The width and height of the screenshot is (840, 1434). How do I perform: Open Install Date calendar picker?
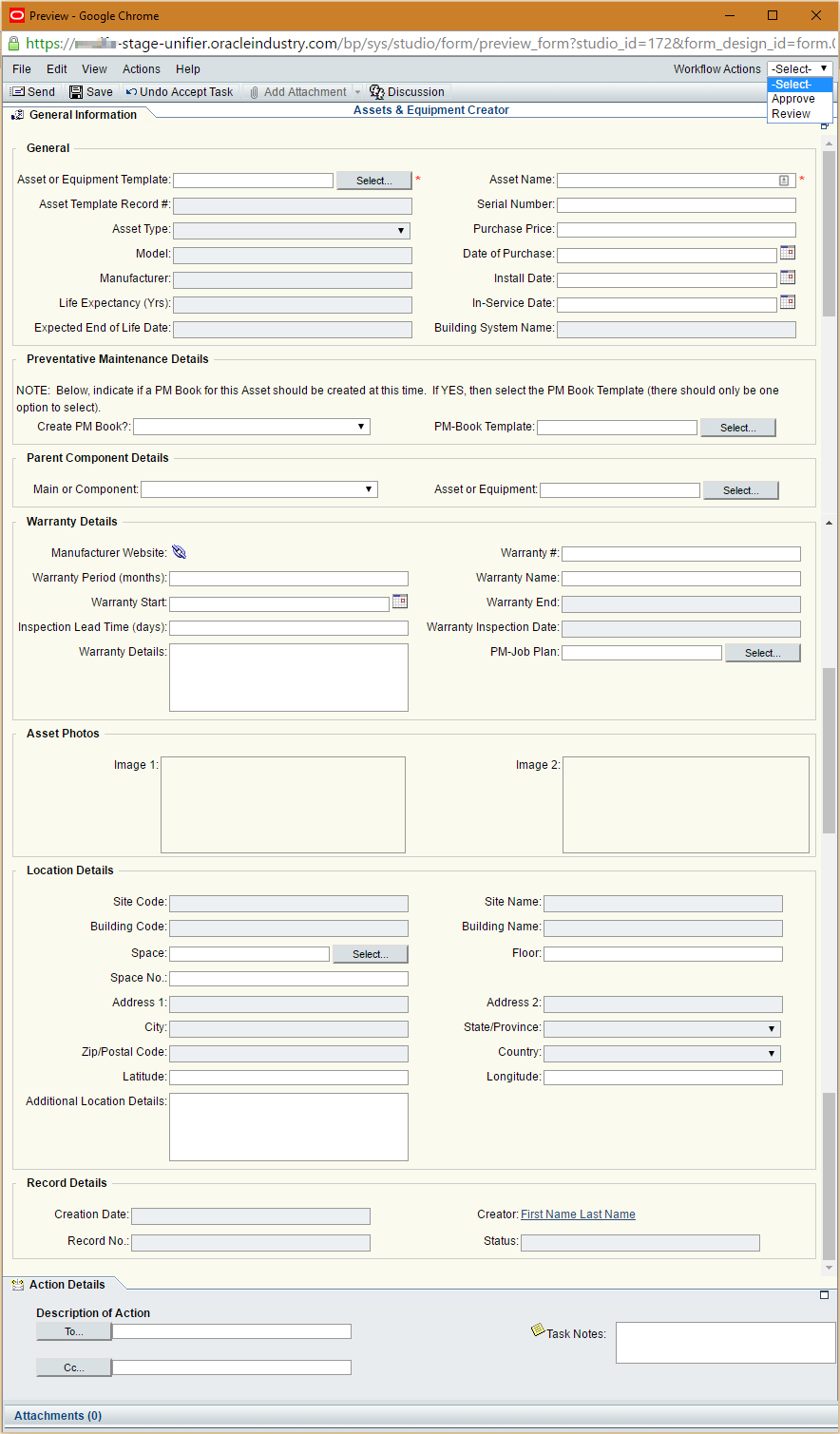(x=787, y=277)
